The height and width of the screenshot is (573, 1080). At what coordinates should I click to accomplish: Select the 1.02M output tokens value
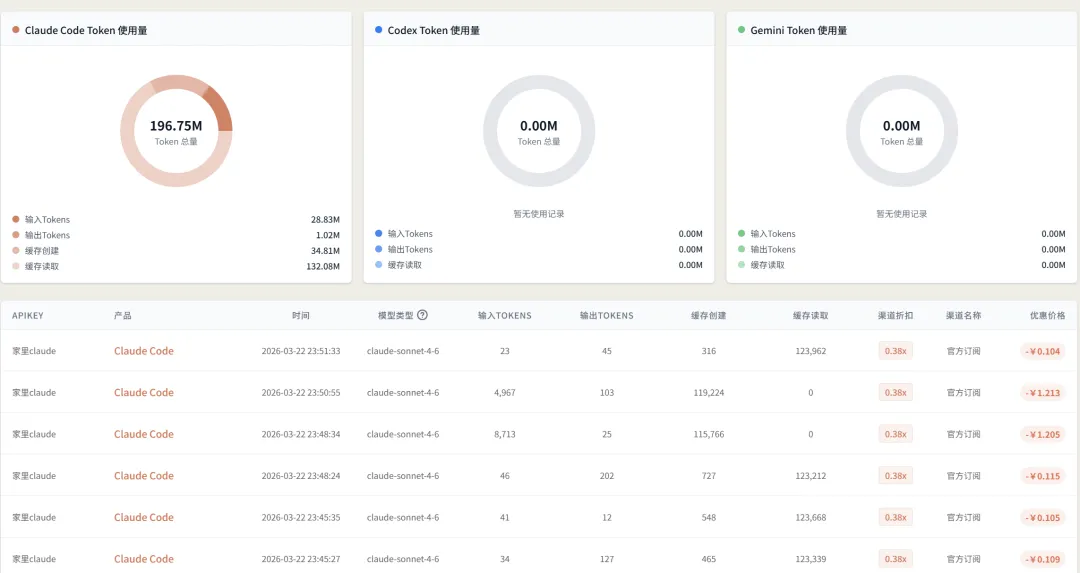click(328, 235)
